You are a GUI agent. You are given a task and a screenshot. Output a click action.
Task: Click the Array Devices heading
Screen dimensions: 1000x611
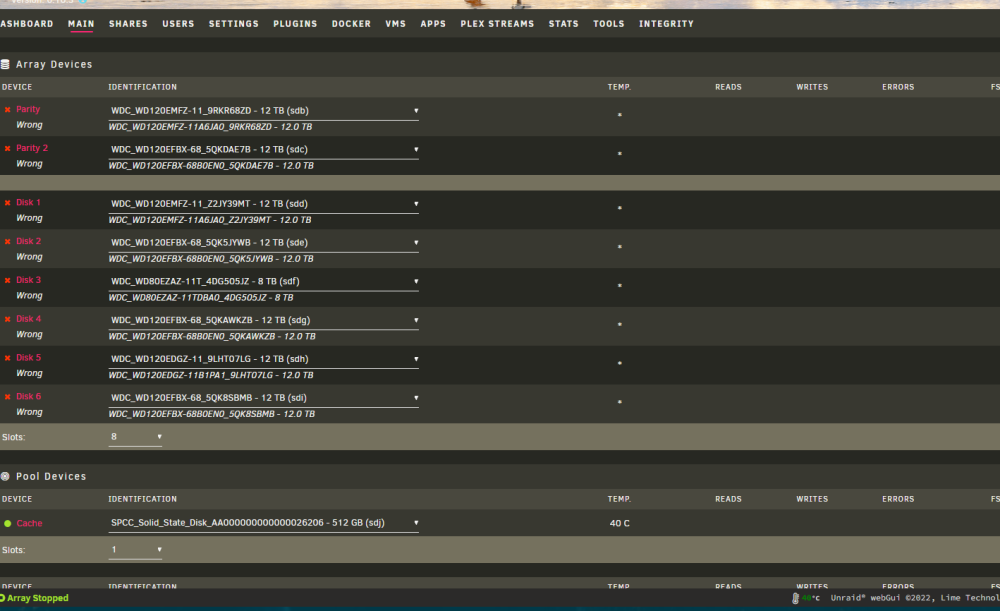[54, 64]
